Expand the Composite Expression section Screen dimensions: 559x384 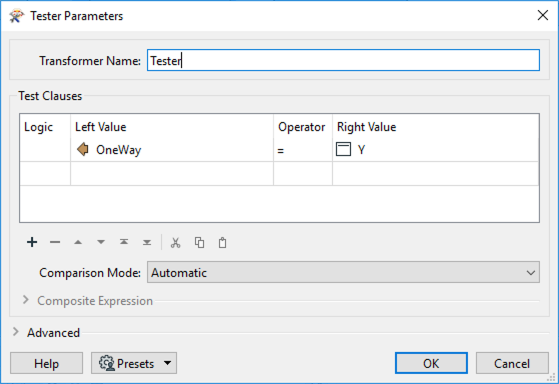[x=26, y=300]
